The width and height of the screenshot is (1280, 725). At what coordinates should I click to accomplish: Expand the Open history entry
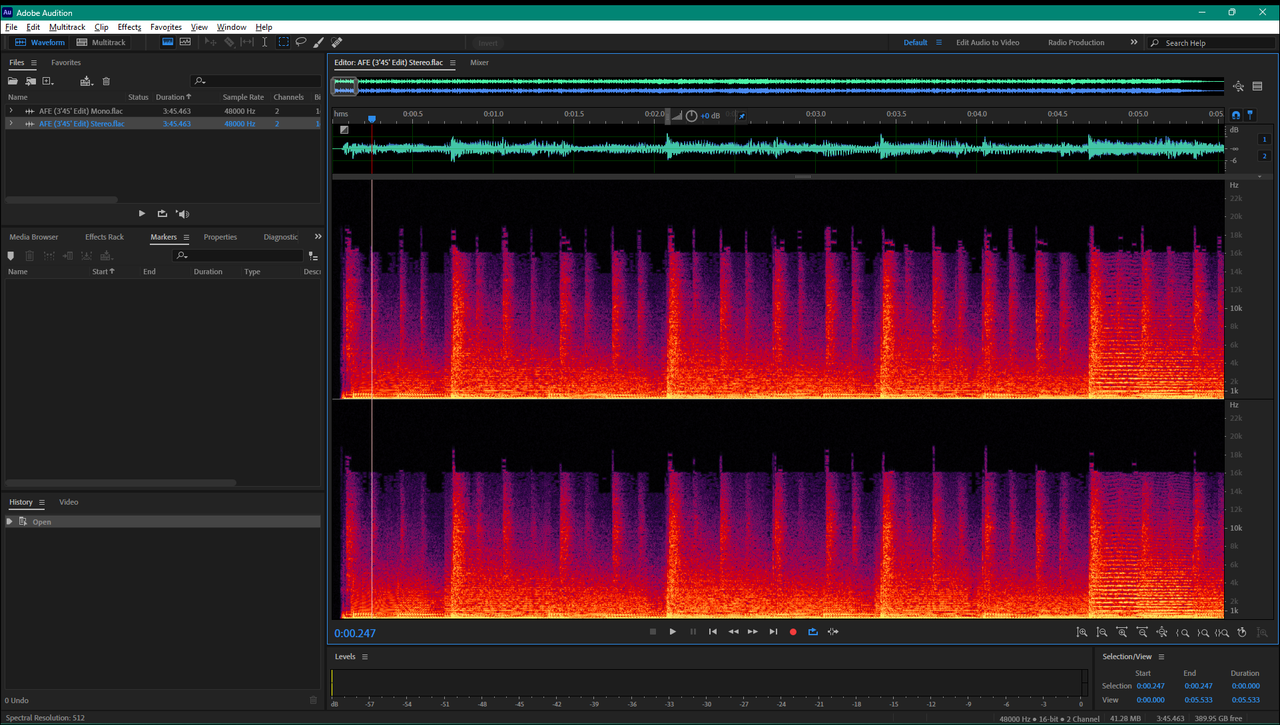click(x=10, y=522)
